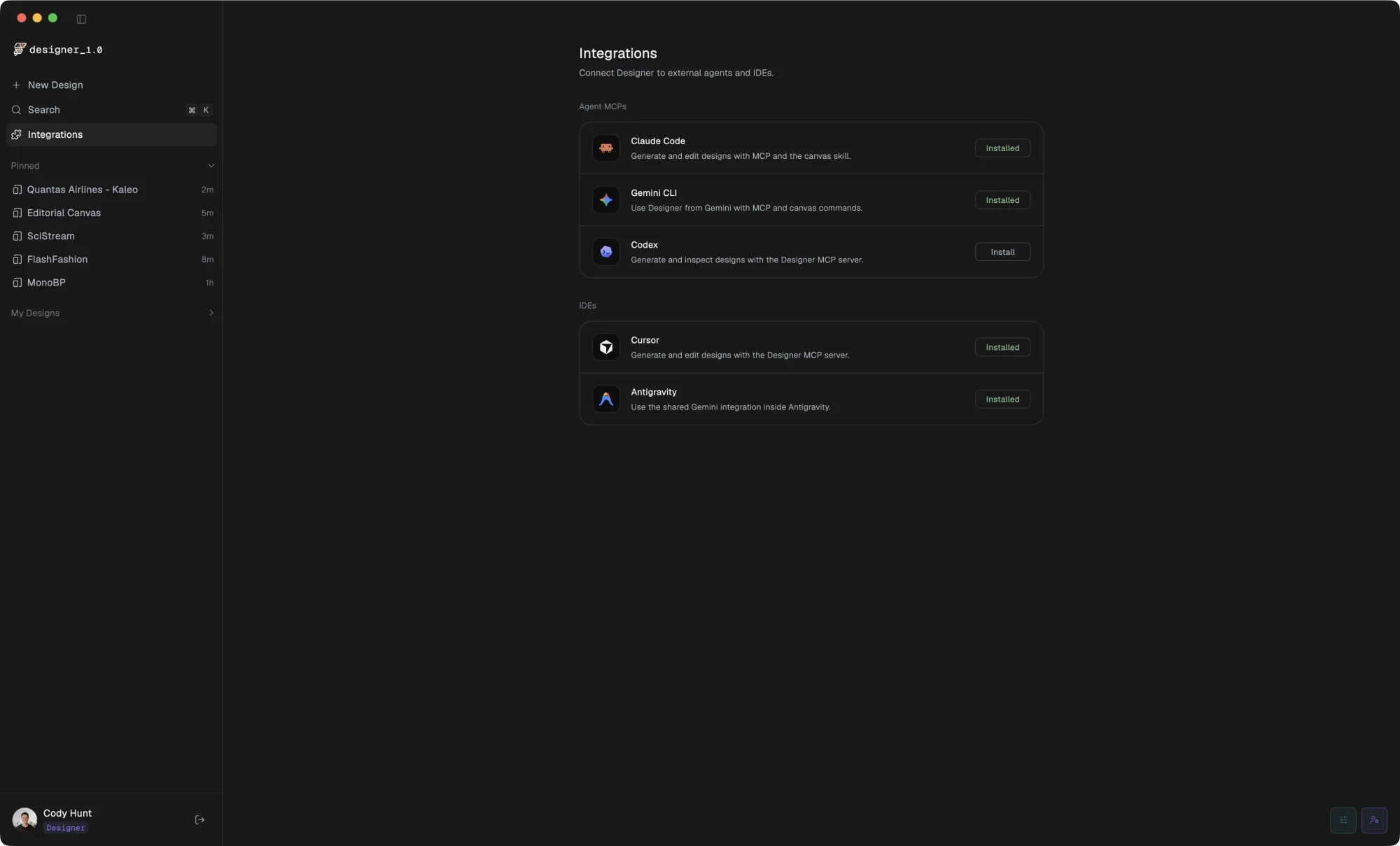Open the Search field in sidebar
This screenshot has width=1400, height=846.
point(111,110)
